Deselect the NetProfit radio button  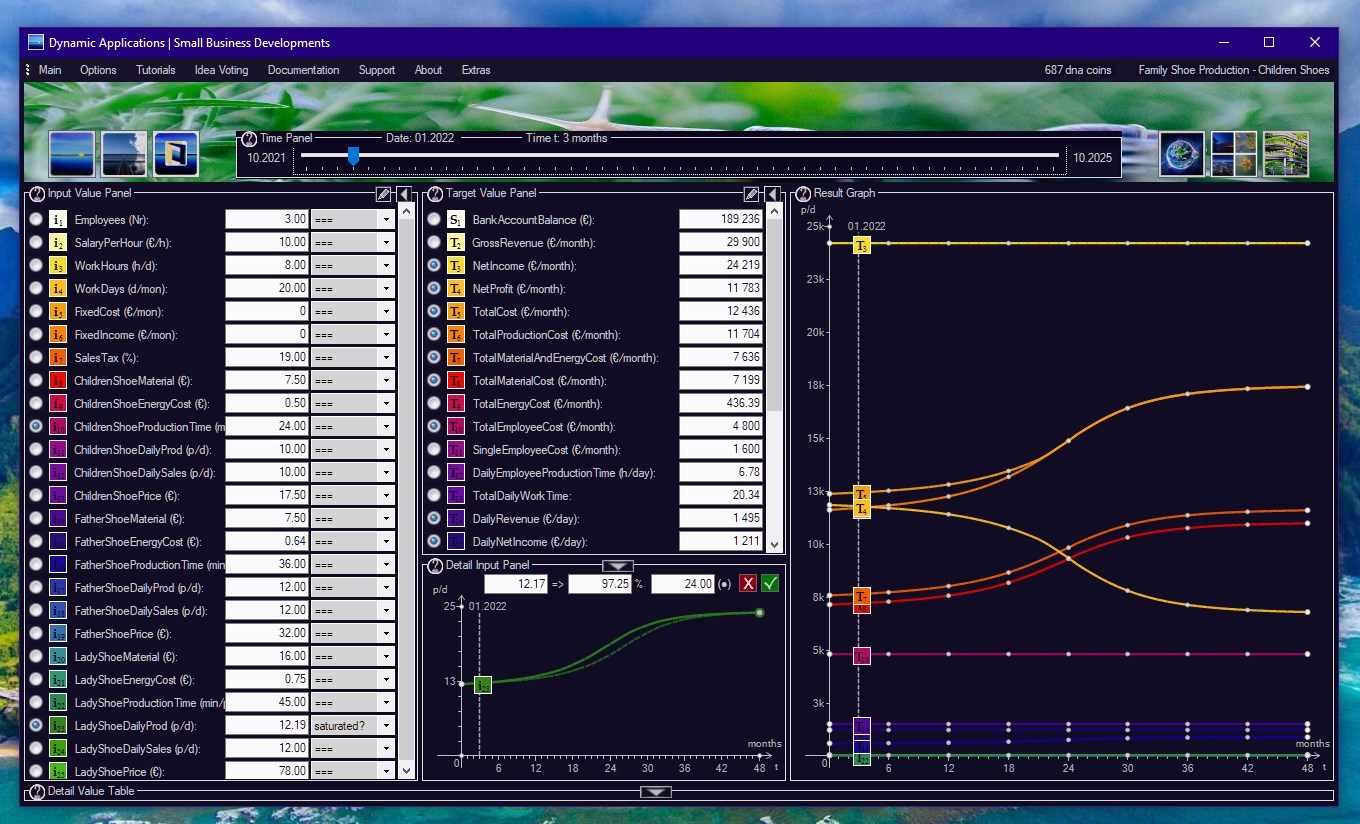[x=434, y=288]
